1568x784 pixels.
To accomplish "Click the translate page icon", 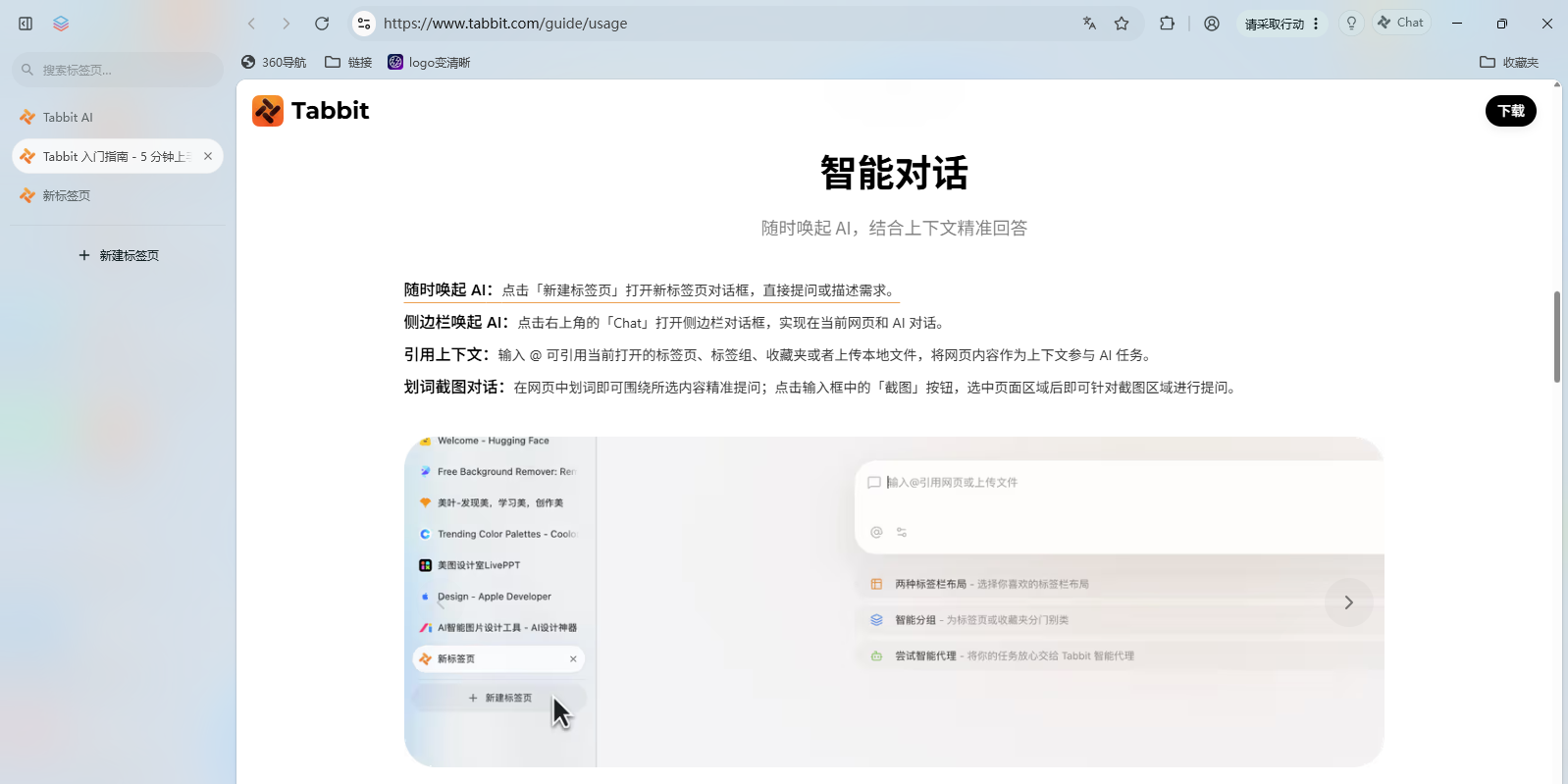I will click(1089, 24).
